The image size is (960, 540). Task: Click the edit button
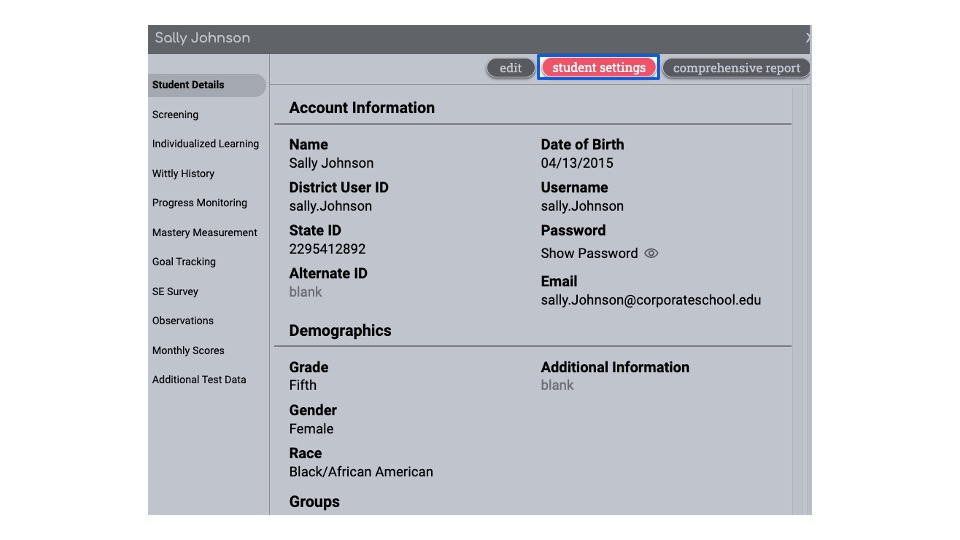coord(511,68)
